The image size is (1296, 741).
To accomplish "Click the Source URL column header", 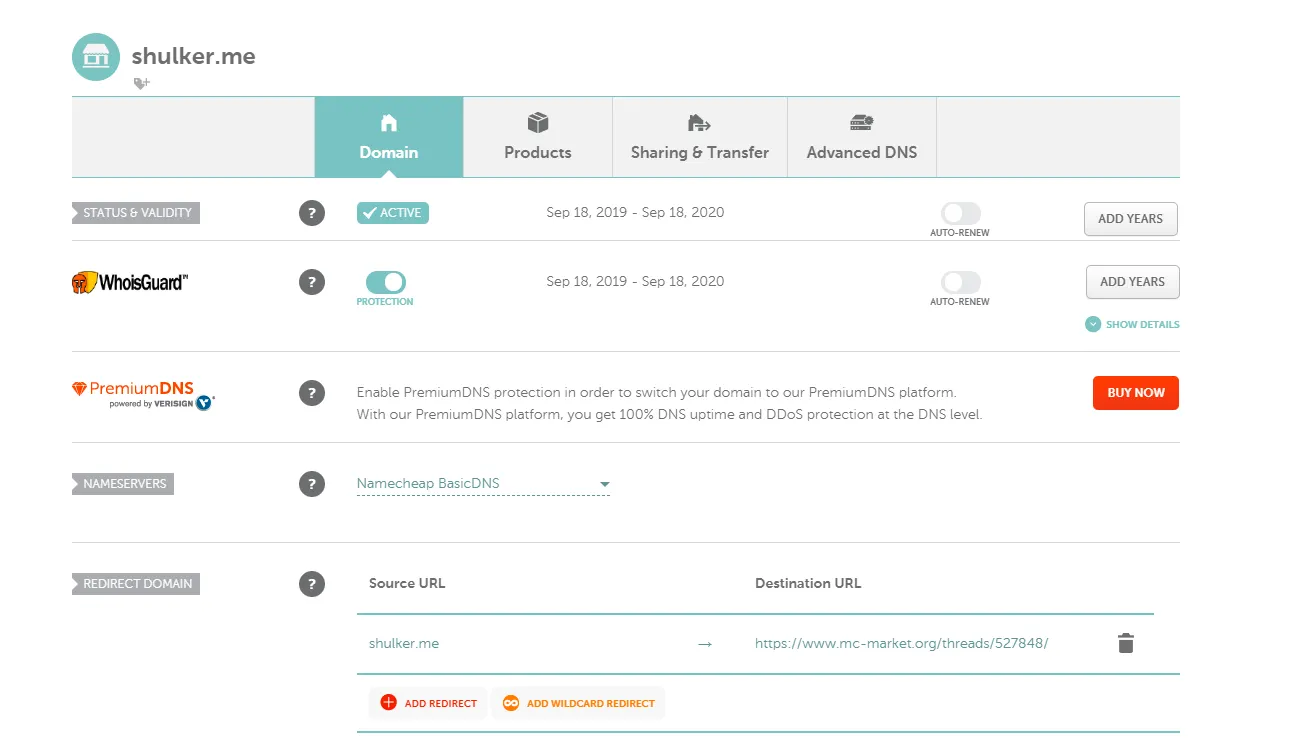I will pos(407,583).
